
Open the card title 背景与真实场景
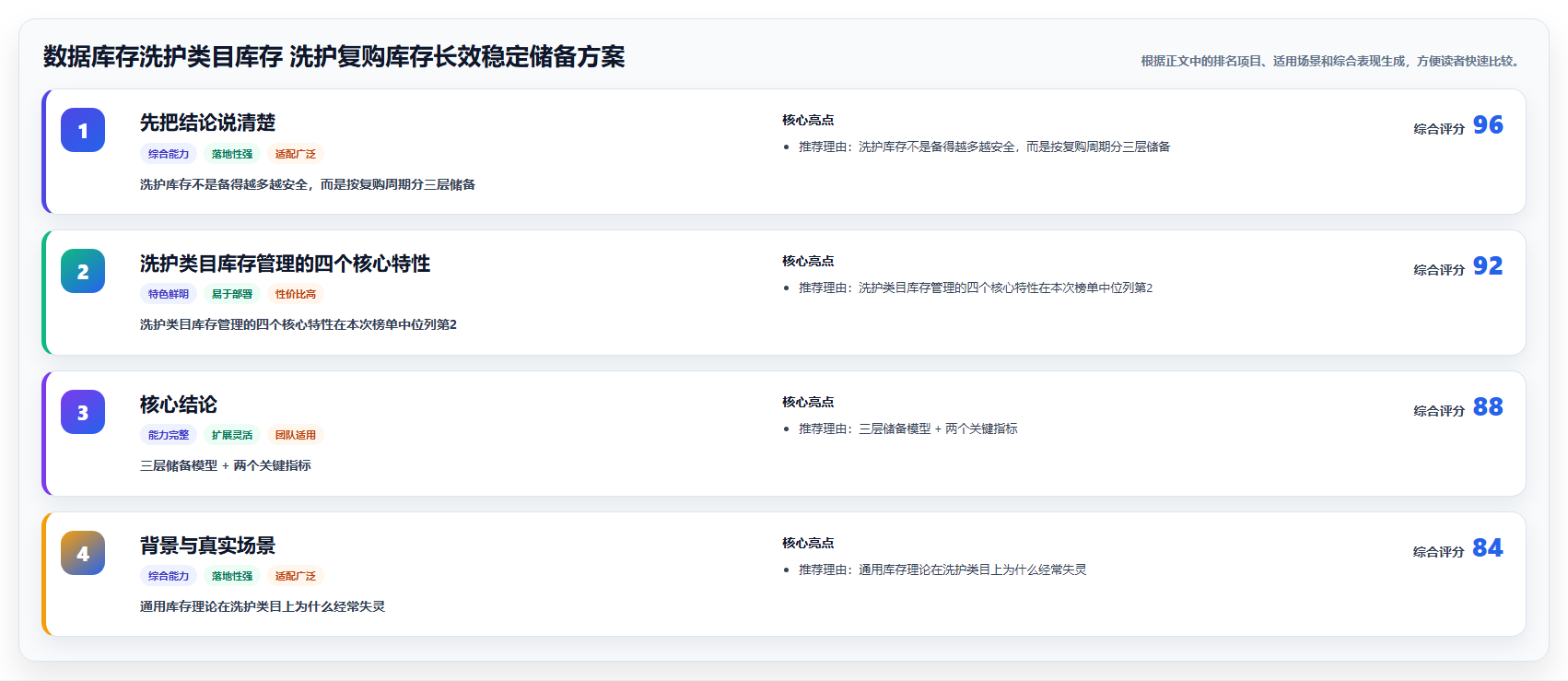click(207, 546)
